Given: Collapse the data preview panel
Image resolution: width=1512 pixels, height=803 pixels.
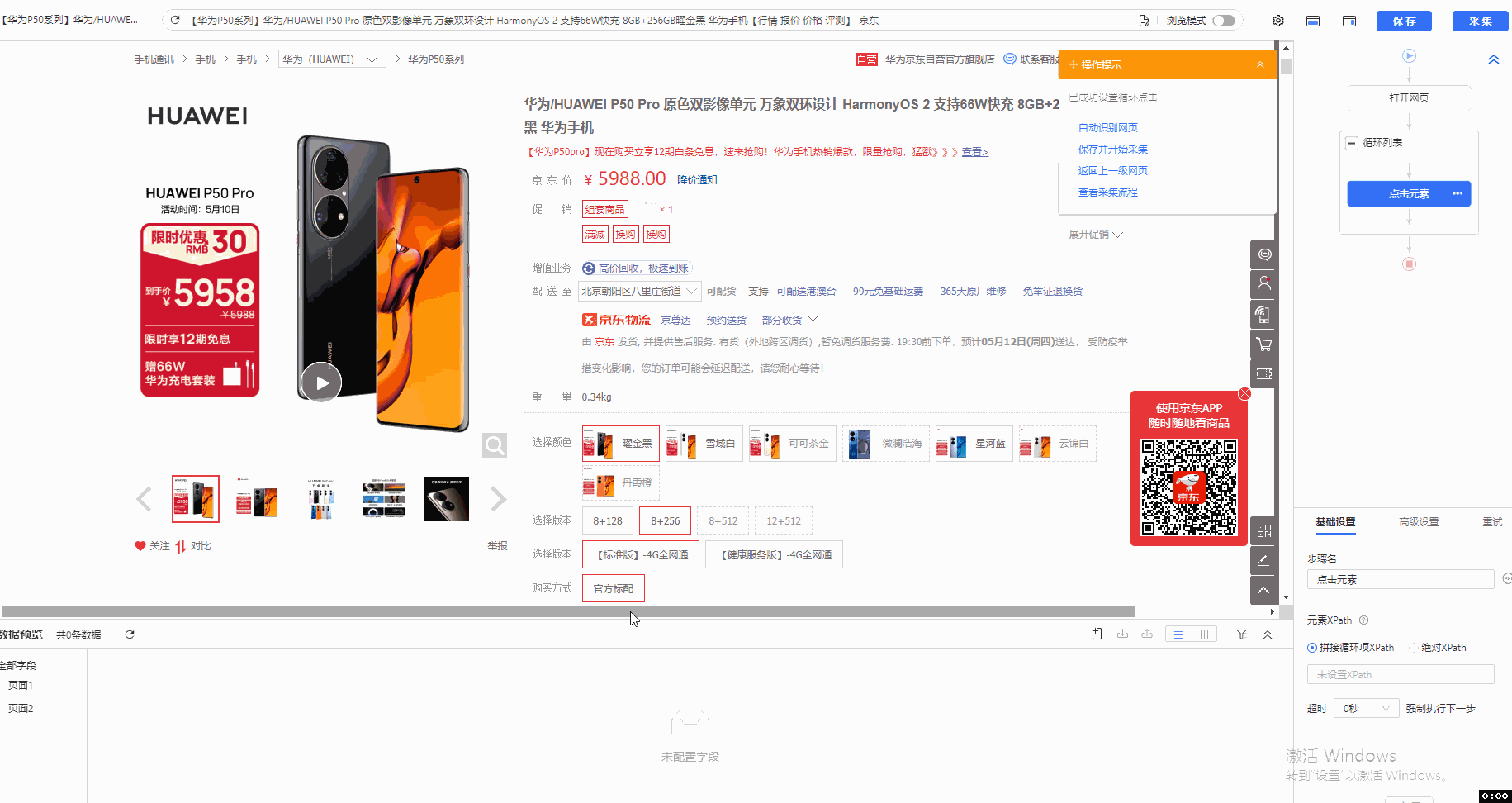Looking at the screenshot, I should [x=1268, y=634].
